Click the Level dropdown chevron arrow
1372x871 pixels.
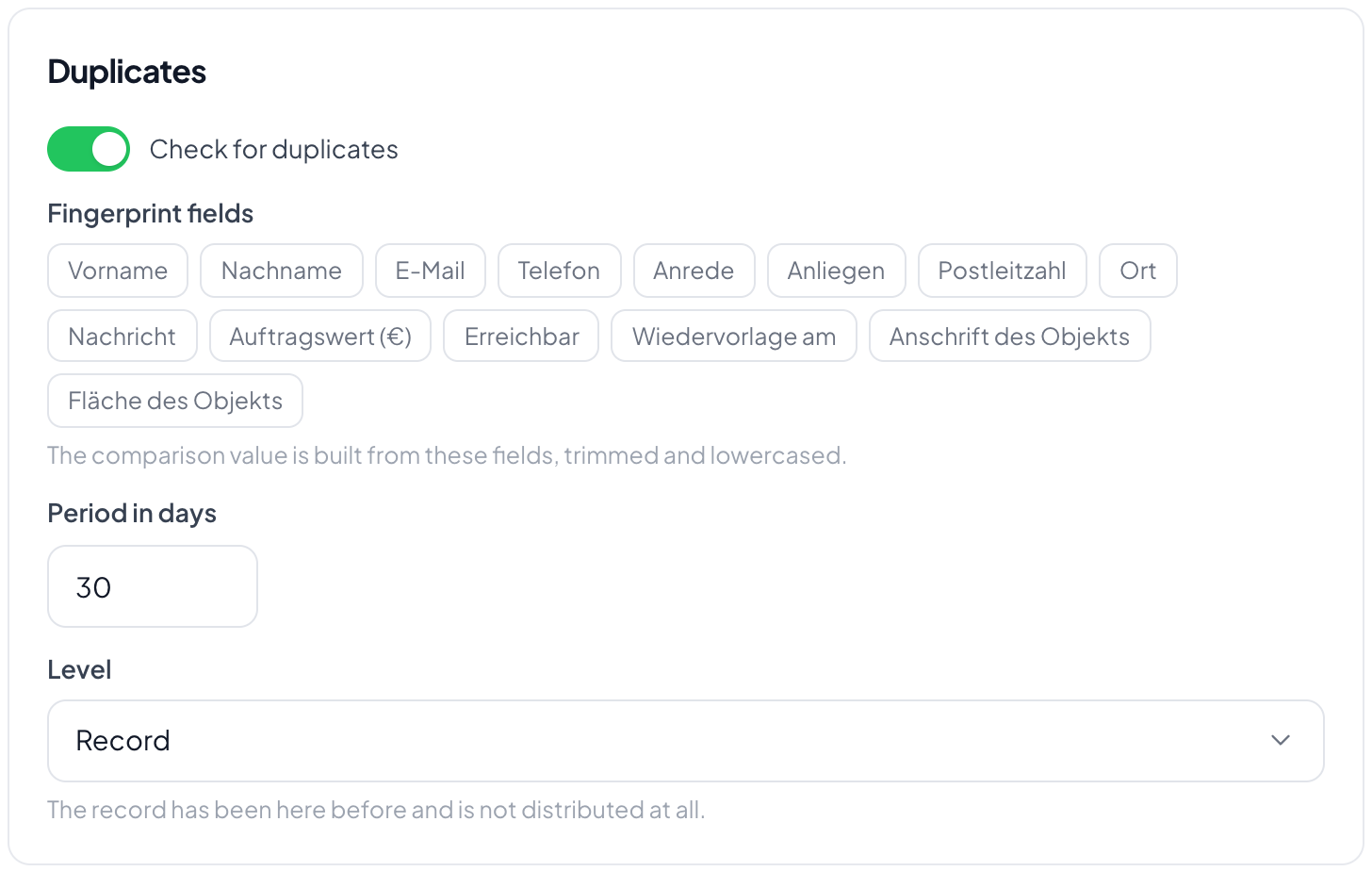[x=1281, y=741]
